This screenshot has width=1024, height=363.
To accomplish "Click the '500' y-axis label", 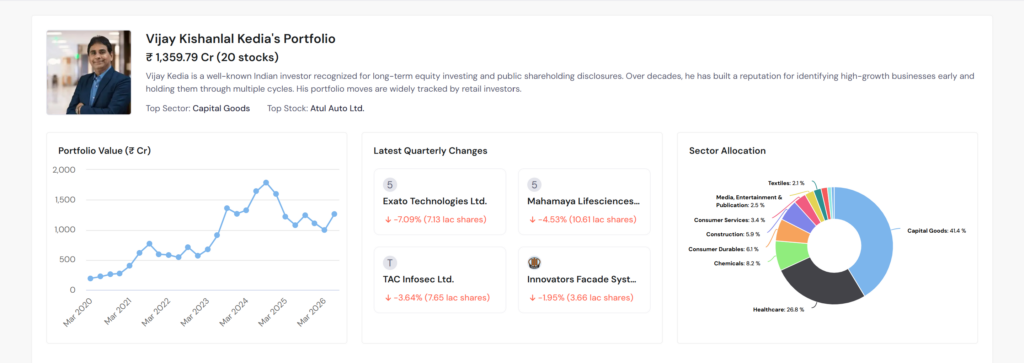I will click(68, 260).
